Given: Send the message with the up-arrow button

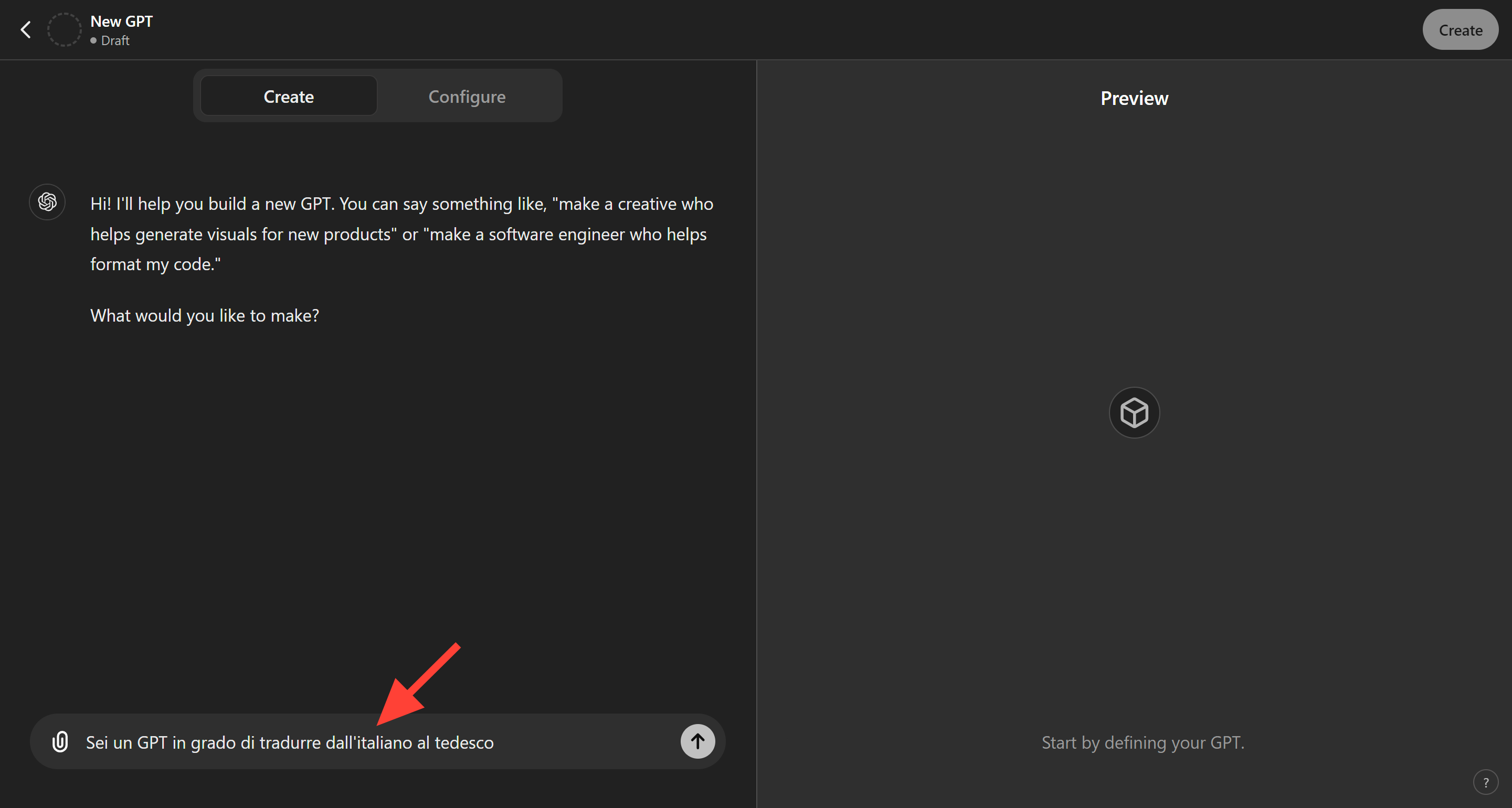Looking at the screenshot, I should click(697, 742).
